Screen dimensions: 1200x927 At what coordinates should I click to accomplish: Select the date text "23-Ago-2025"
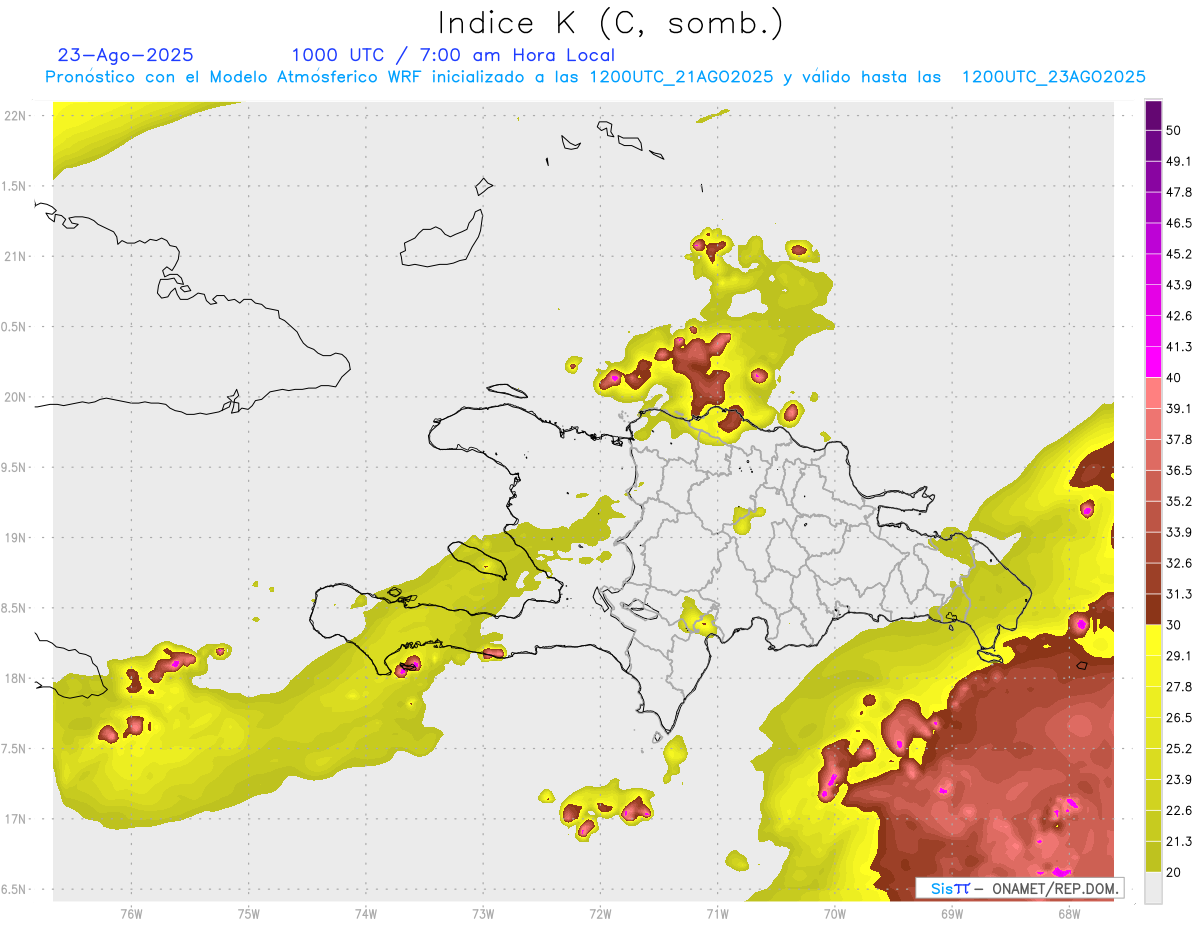(126, 55)
